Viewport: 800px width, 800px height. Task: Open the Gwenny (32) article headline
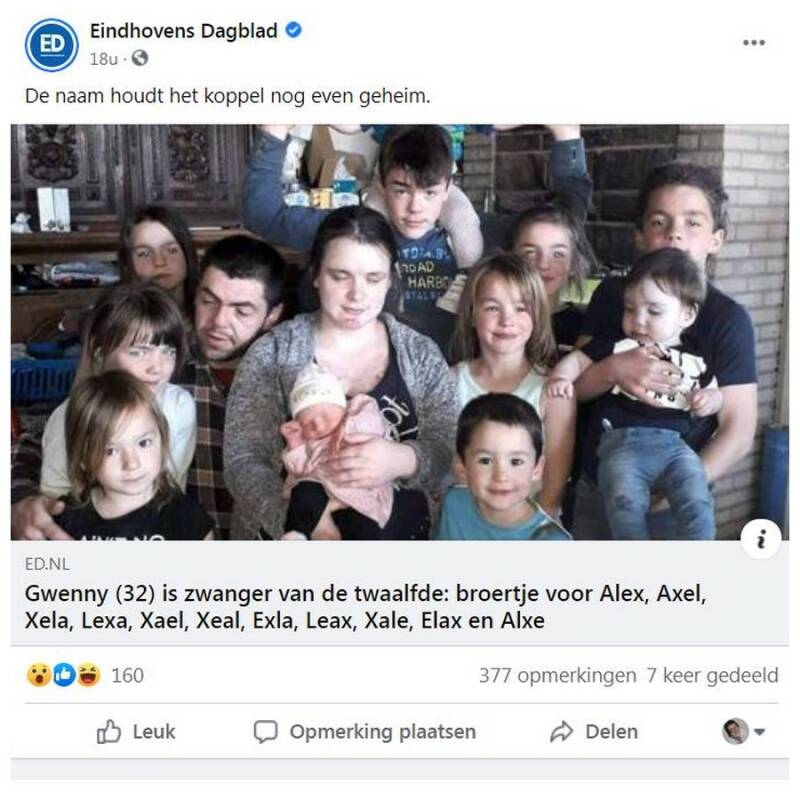tap(365, 607)
